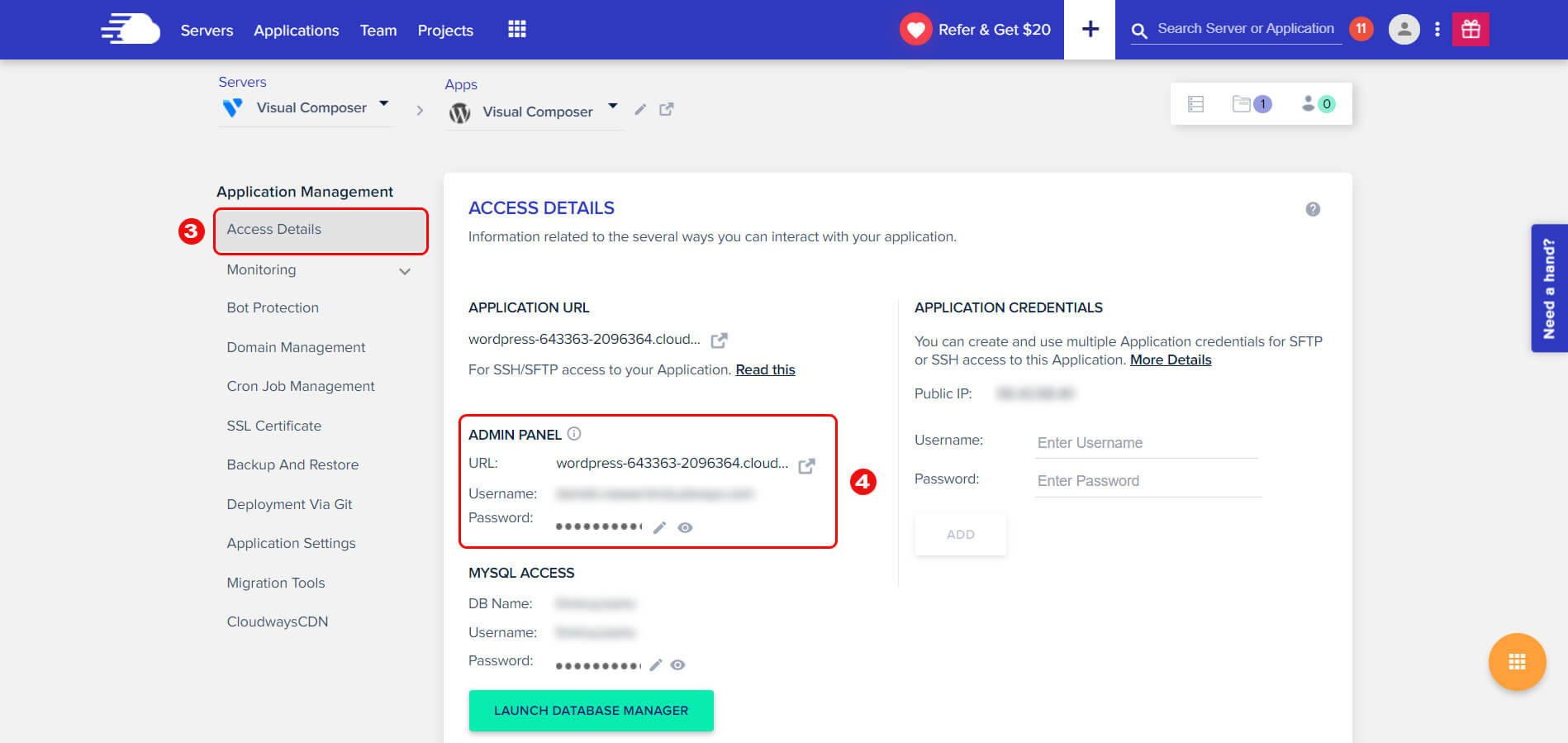Open the Applications menu in navbar
The height and width of the screenshot is (743, 1568).
(x=297, y=31)
